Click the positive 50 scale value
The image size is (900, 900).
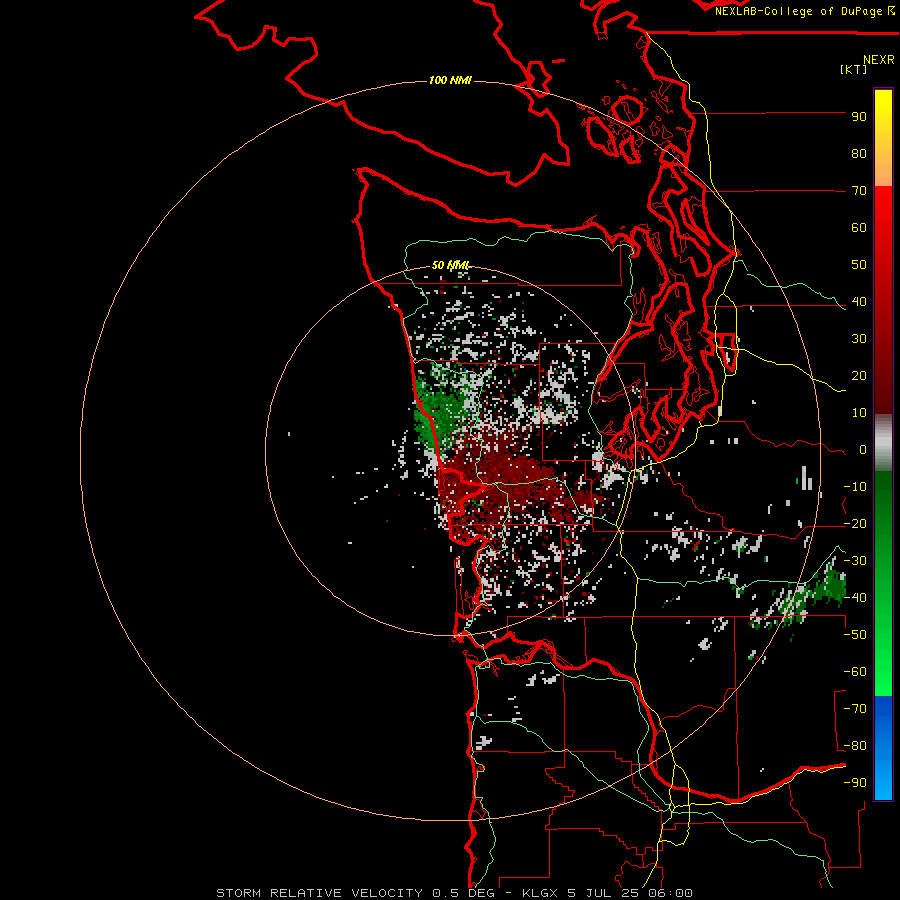859,265
